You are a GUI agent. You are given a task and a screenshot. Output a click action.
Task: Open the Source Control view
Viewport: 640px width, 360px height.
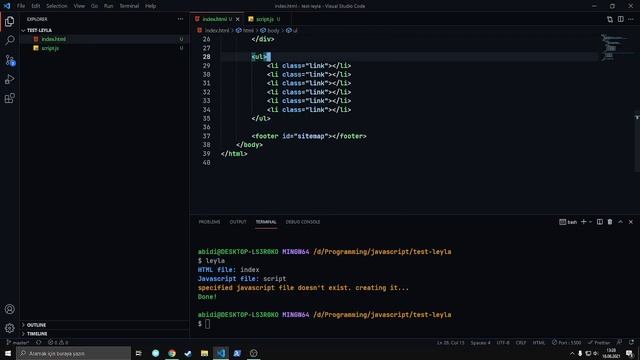9,60
